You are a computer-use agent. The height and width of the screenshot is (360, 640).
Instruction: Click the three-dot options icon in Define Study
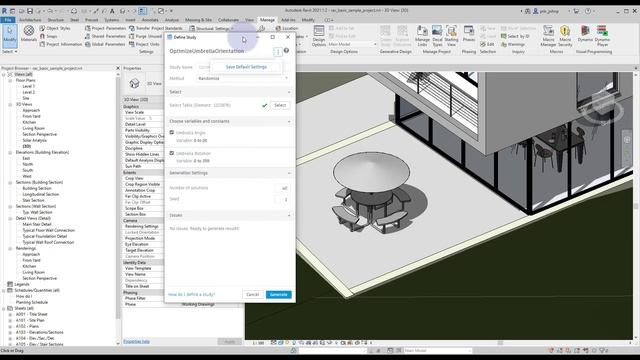[278, 52]
